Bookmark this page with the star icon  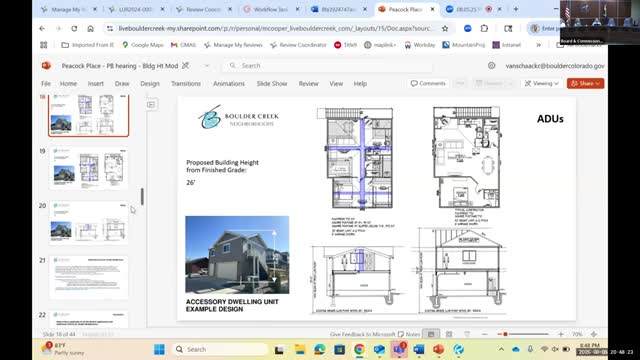(445, 29)
